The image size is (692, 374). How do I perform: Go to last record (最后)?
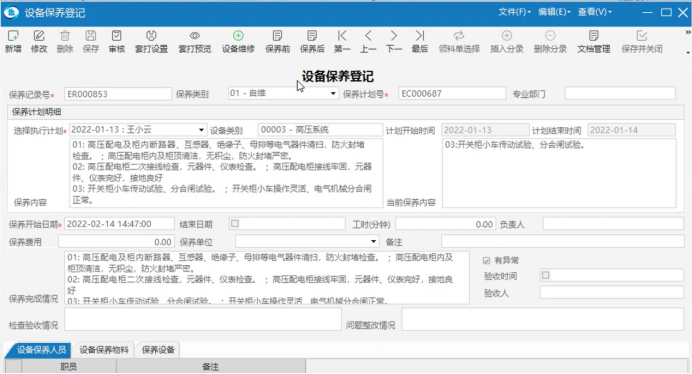click(x=420, y=42)
